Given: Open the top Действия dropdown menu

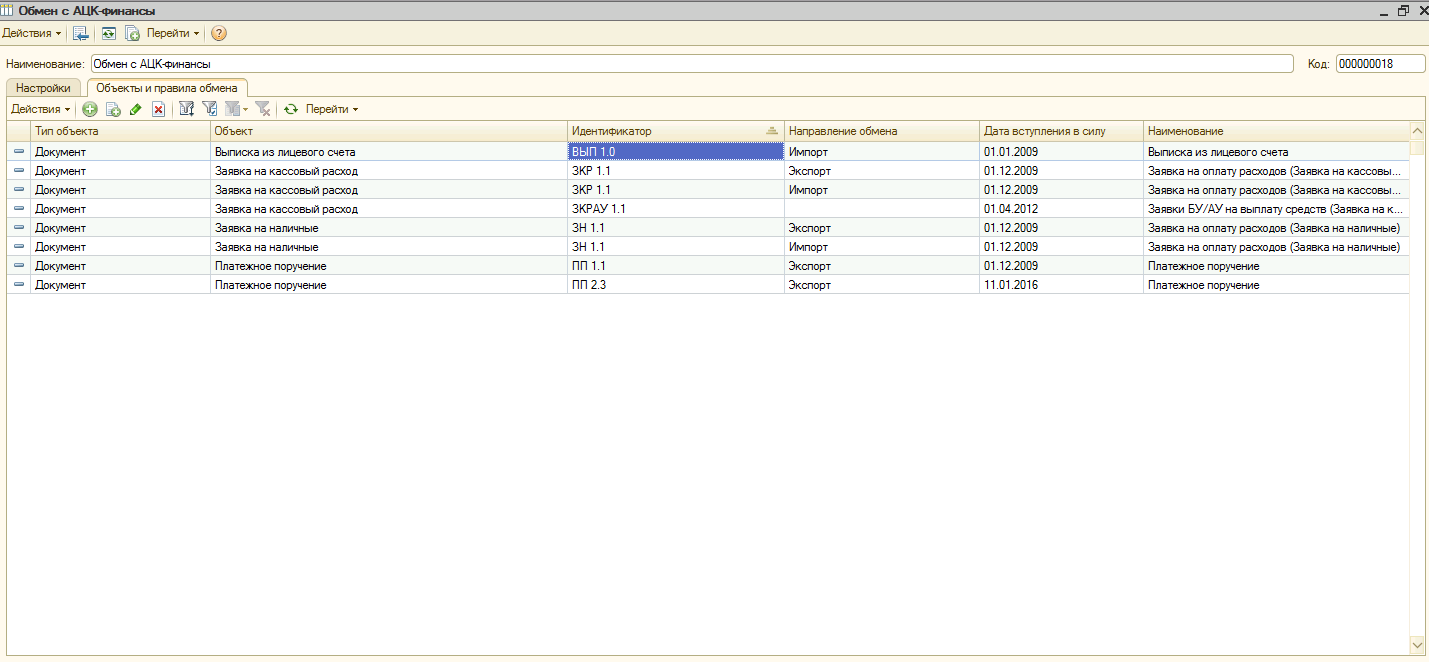Looking at the screenshot, I should (32, 33).
